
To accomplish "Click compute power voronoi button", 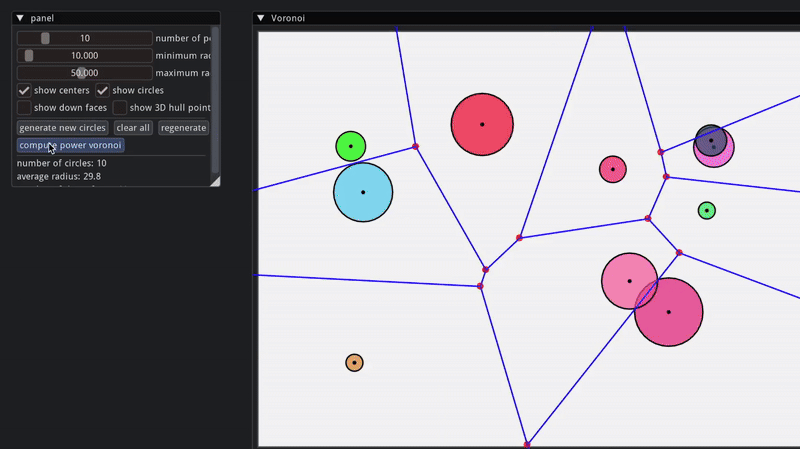I will pos(71,146).
